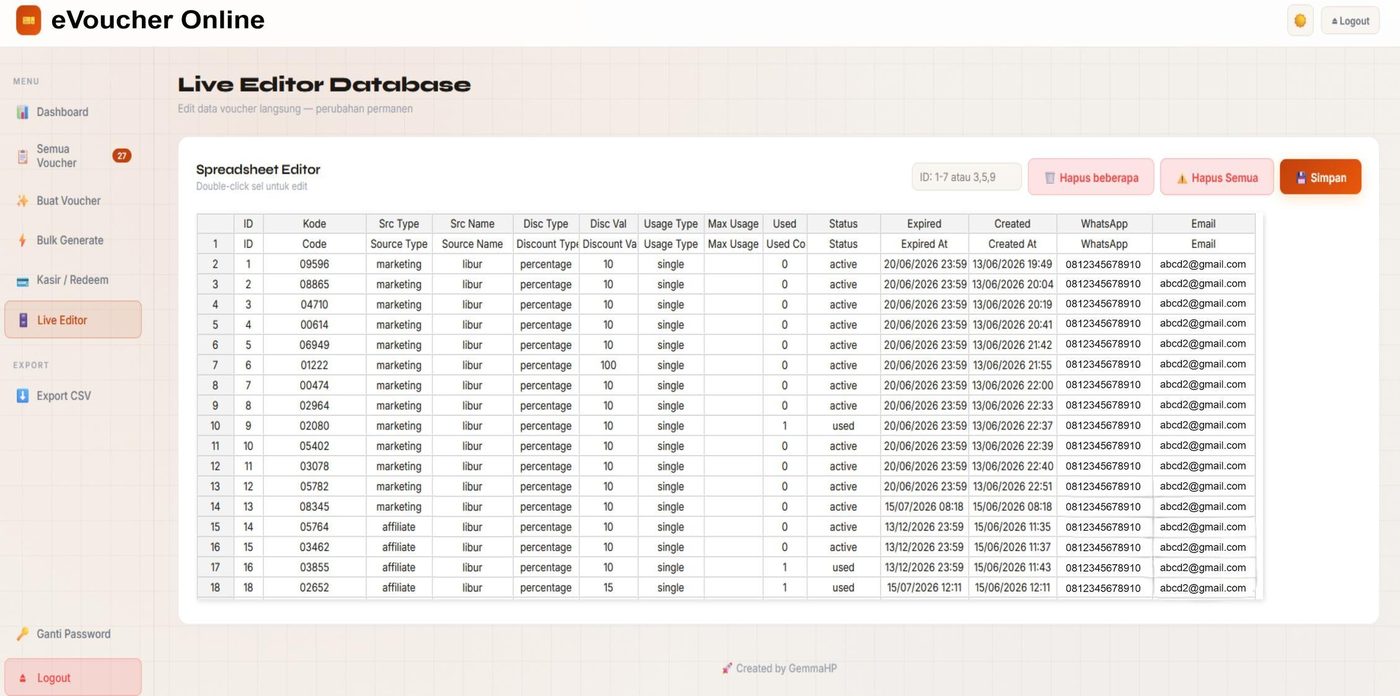The width and height of the screenshot is (1400, 696).
Task: Select the Usage Type column header
Action: pyautogui.click(x=671, y=224)
